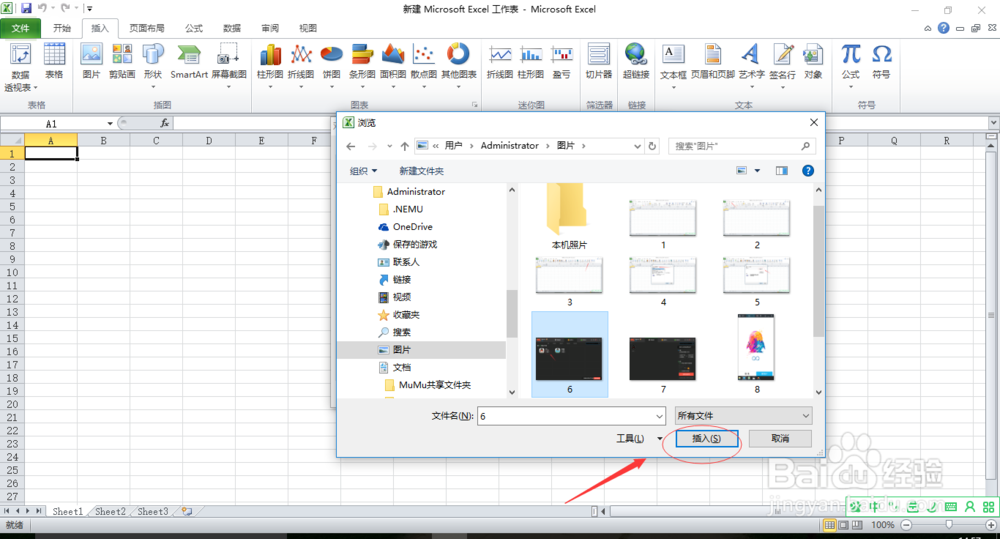Switch to the Home tab
This screenshot has height=539, width=1000.
click(62, 28)
